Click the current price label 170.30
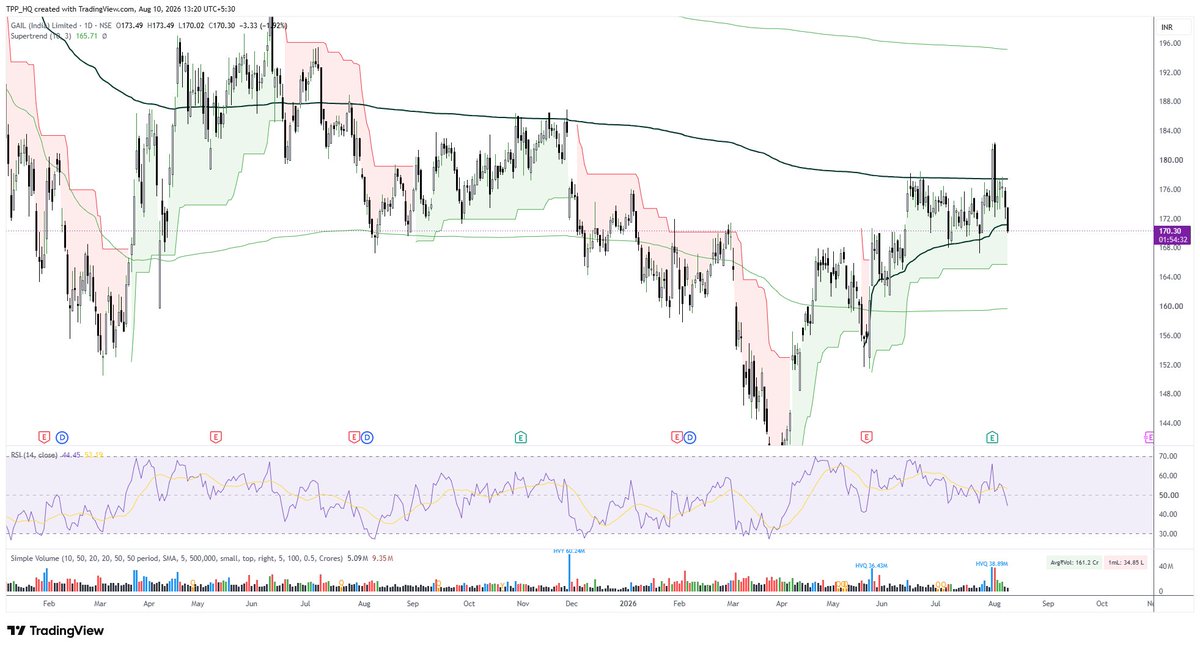 [1173, 231]
